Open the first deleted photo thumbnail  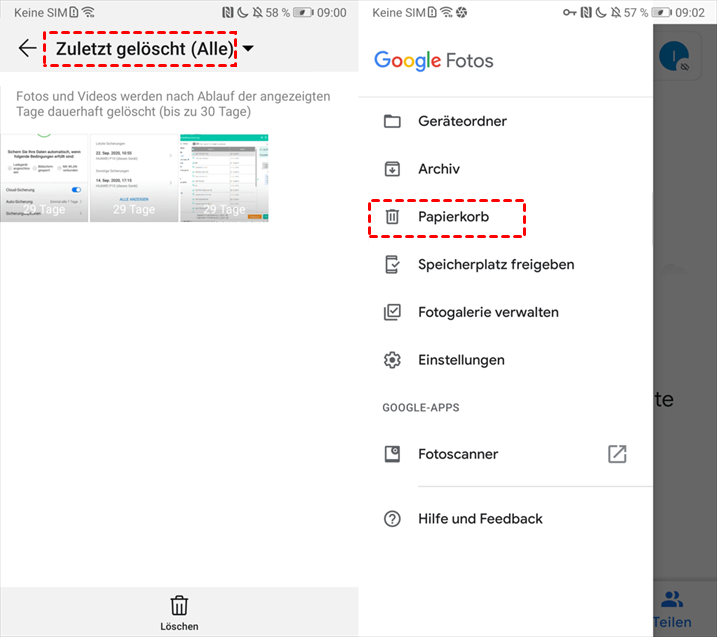[44, 178]
